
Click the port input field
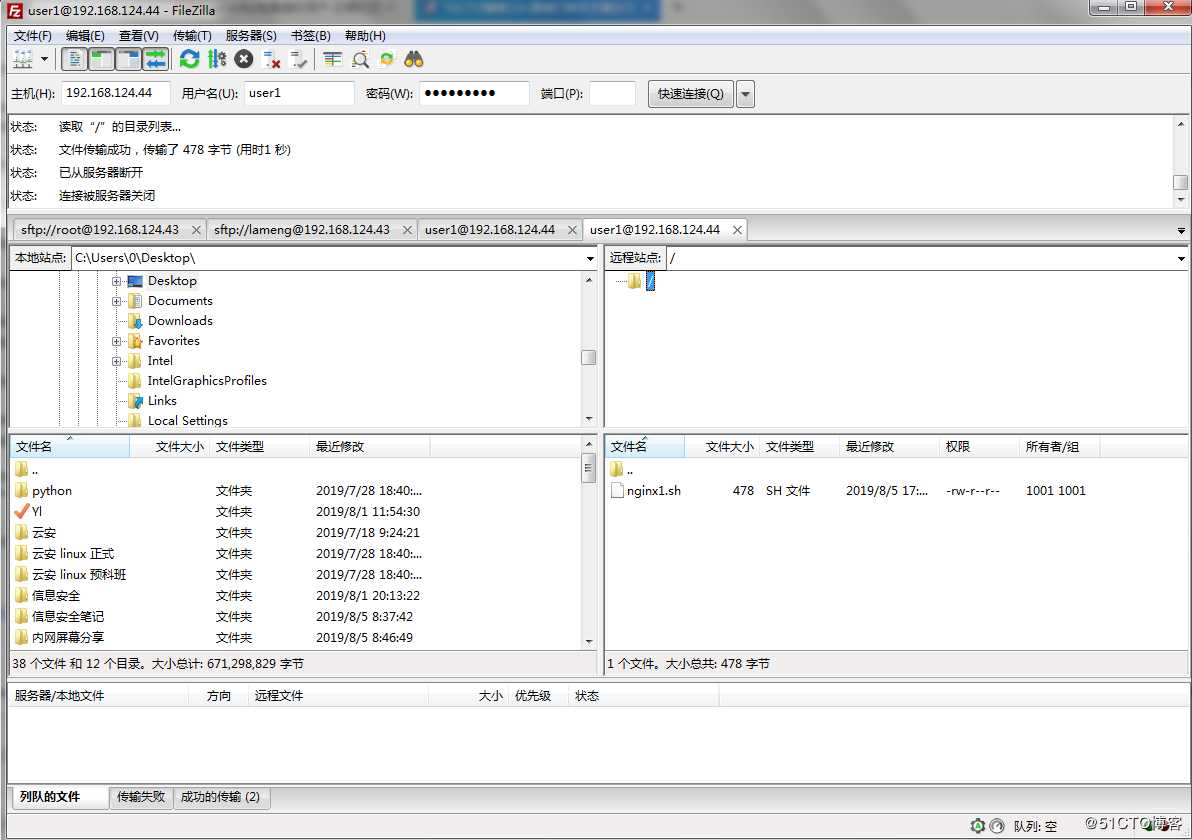pyautogui.click(x=612, y=93)
